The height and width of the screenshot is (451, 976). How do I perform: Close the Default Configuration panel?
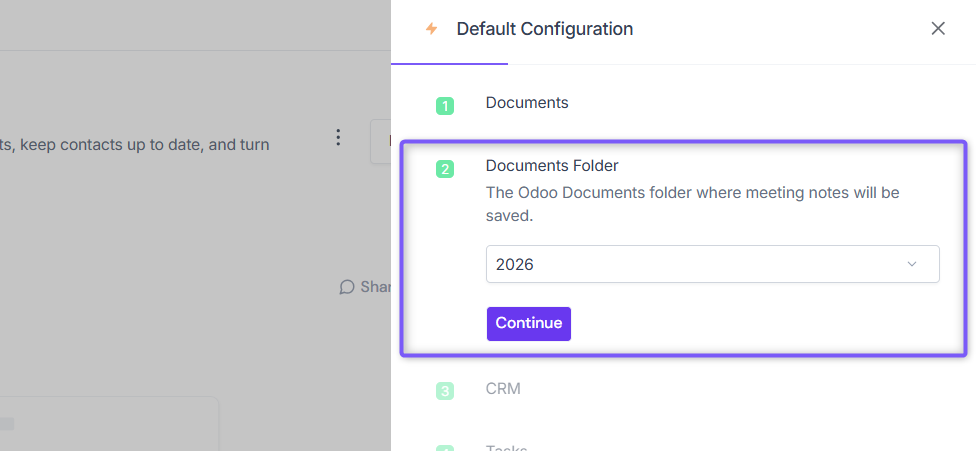tap(938, 29)
